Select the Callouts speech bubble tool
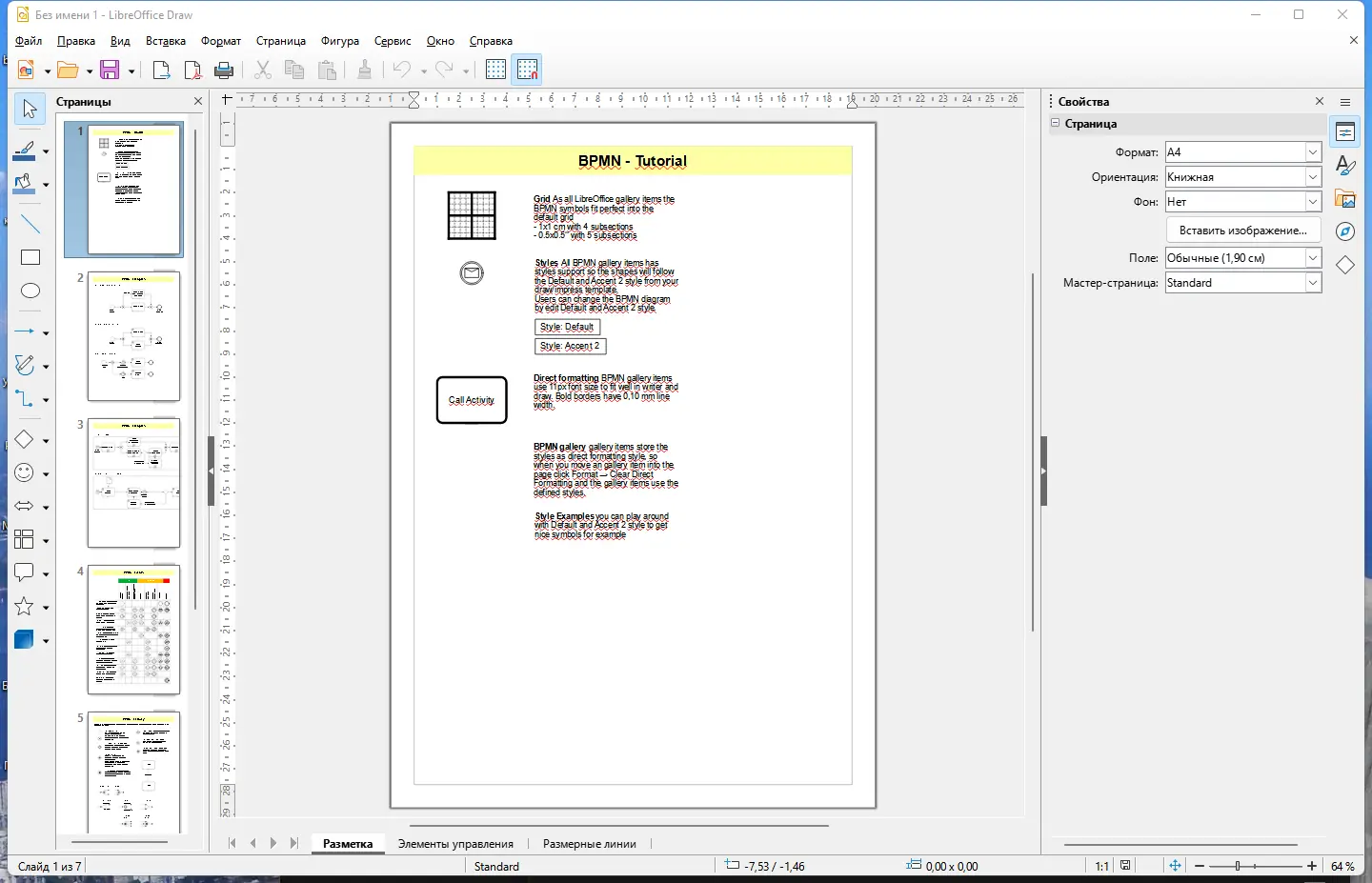 point(25,572)
